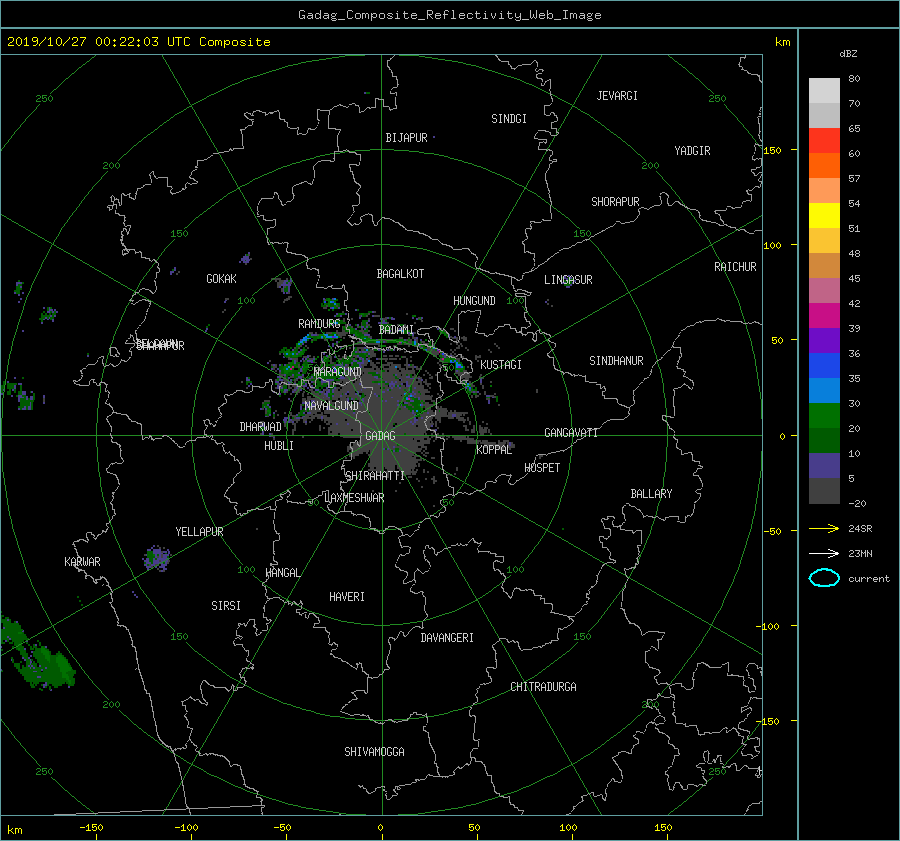
Task: Click the CHITRADURGA city label
Action: [x=544, y=687]
